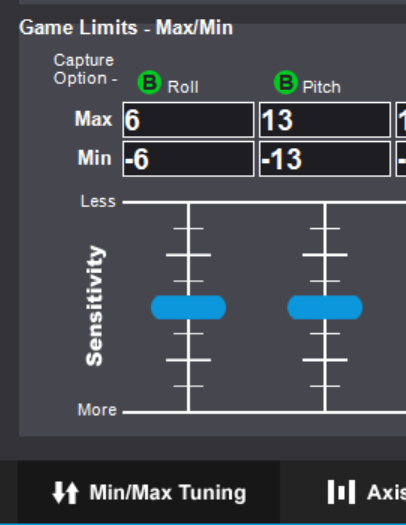This screenshot has width=406, height=525.
Task: Click the partially visible third Max field
Action: point(401,120)
